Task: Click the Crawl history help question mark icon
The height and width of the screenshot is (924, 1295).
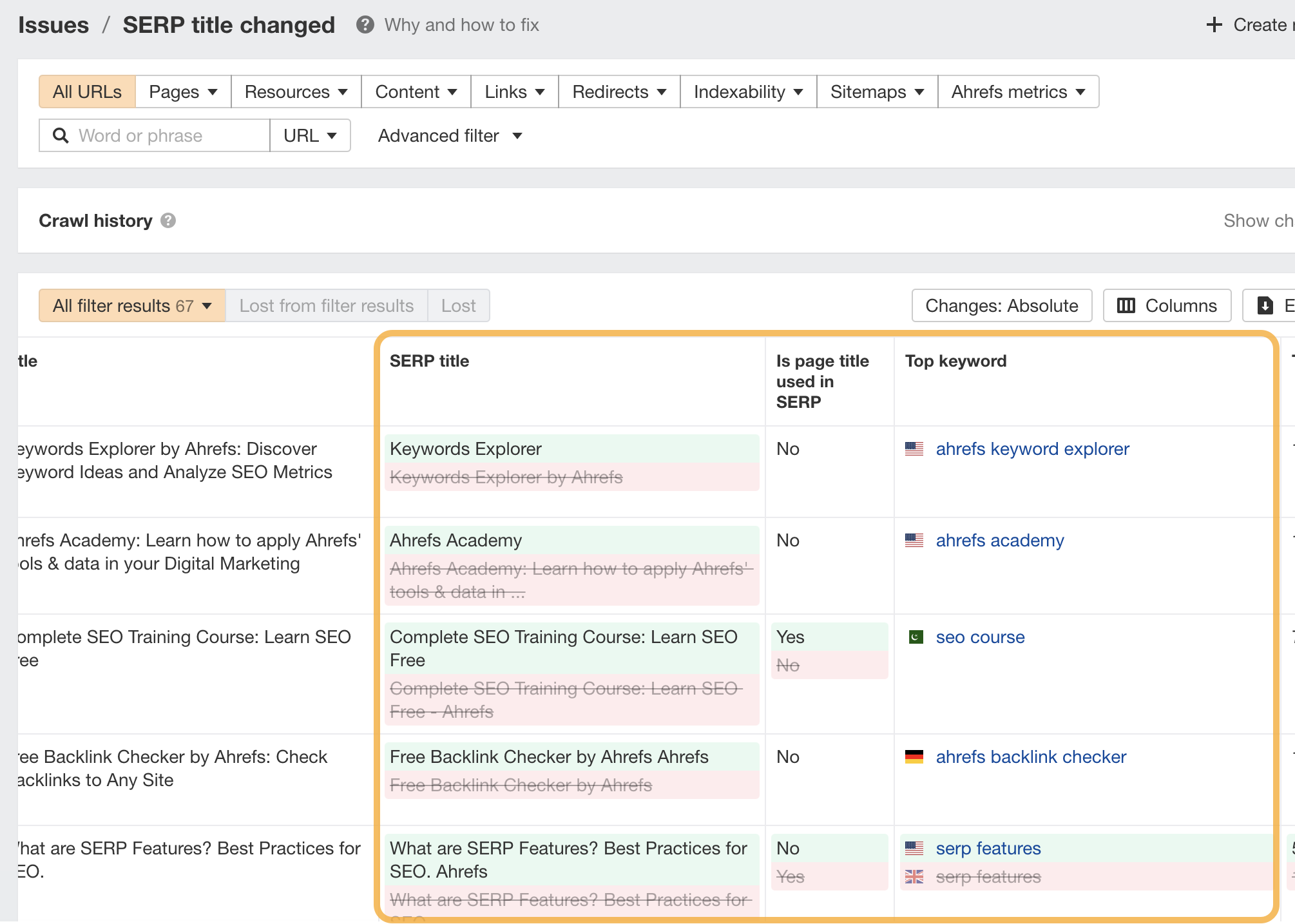Action: [168, 220]
